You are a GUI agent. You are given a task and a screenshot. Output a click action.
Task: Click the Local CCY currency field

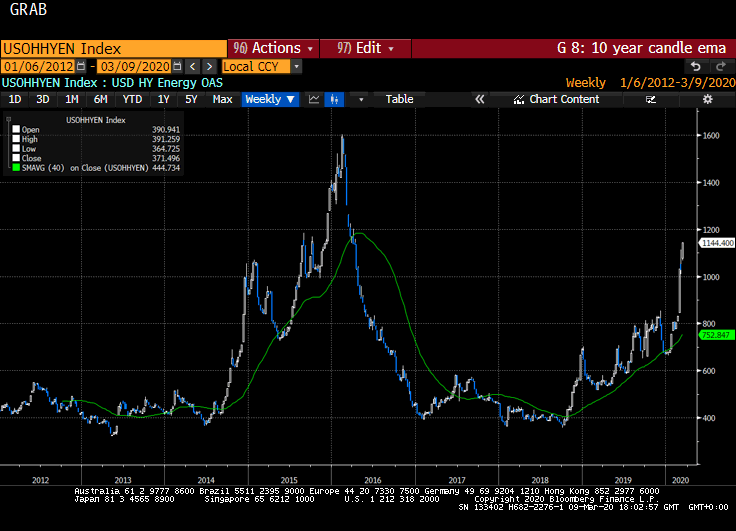tap(256, 67)
